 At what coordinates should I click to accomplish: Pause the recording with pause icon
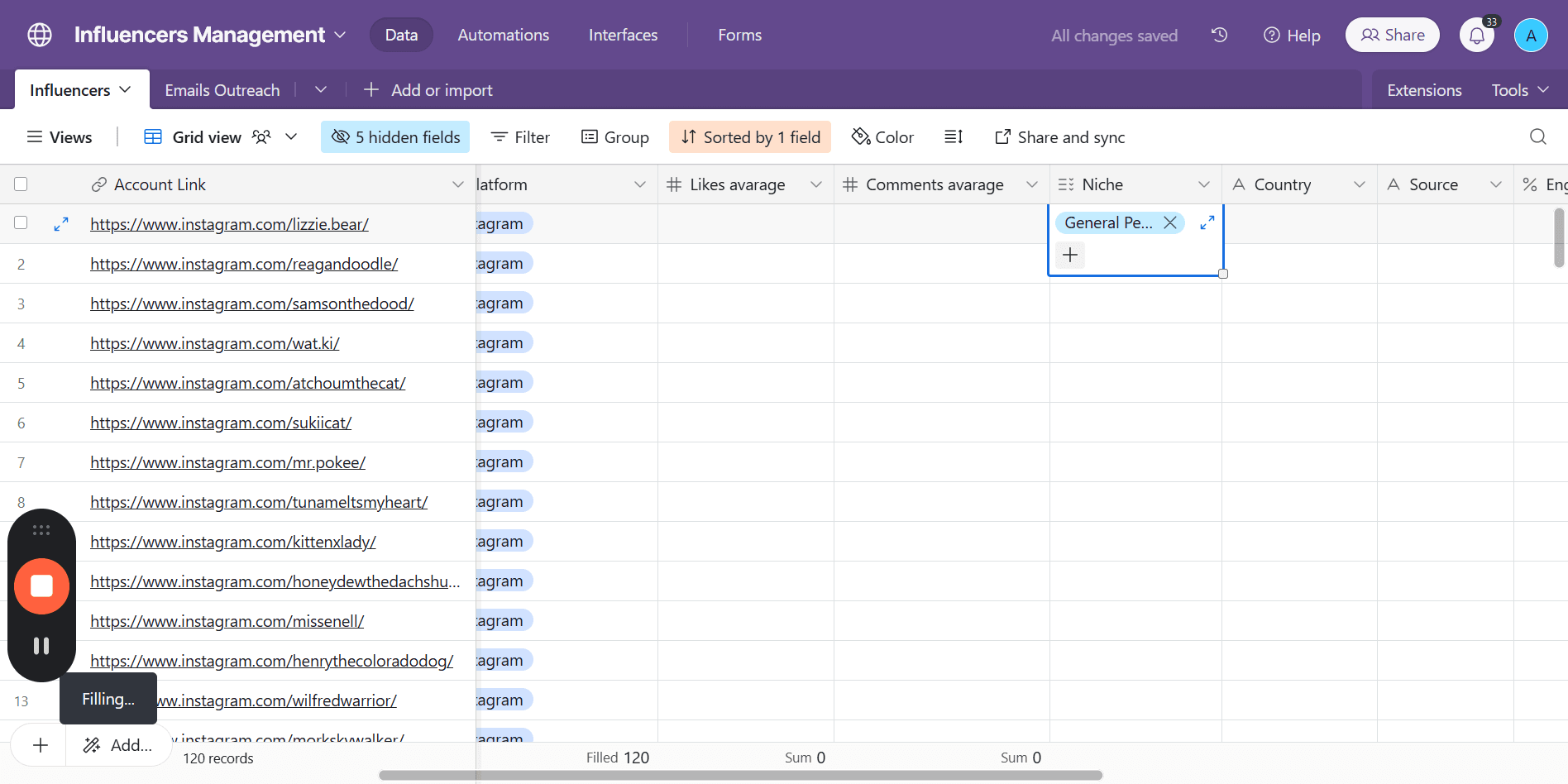point(41,646)
